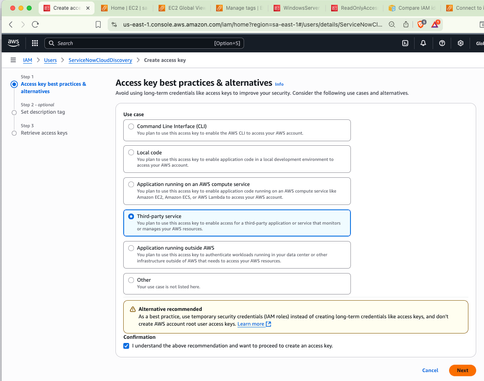Image resolution: width=484 pixels, height=381 pixels.
Task: Click the browser forward arrow
Action: (x=23, y=24)
